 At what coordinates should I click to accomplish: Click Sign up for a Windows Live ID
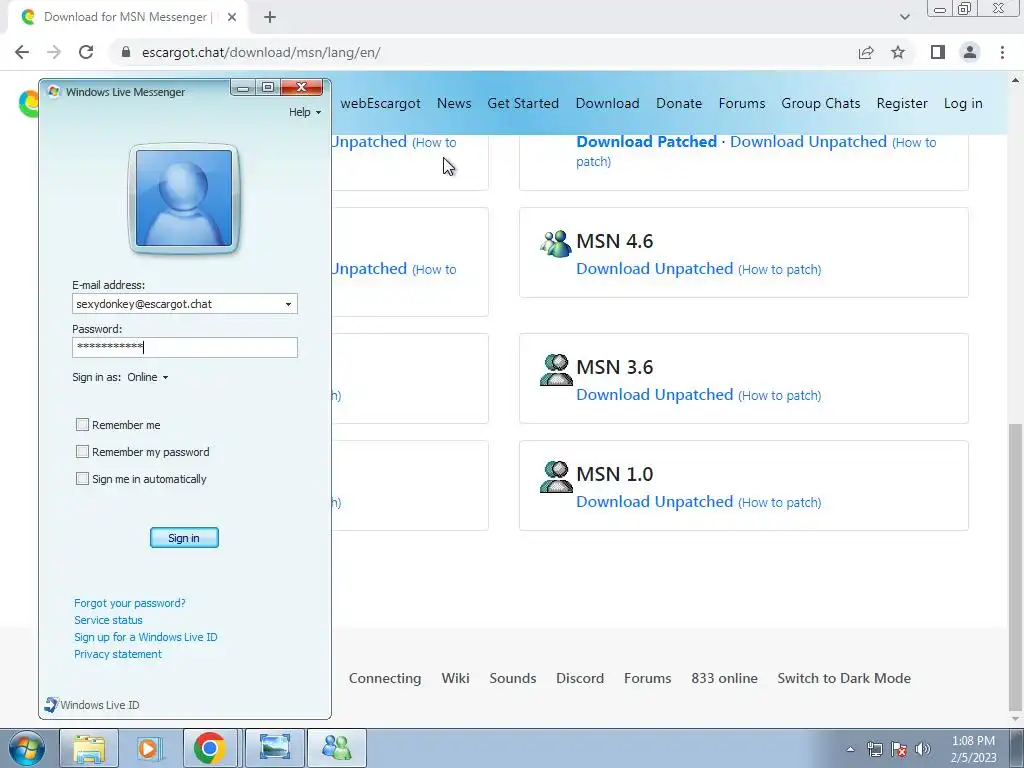point(146,637)
